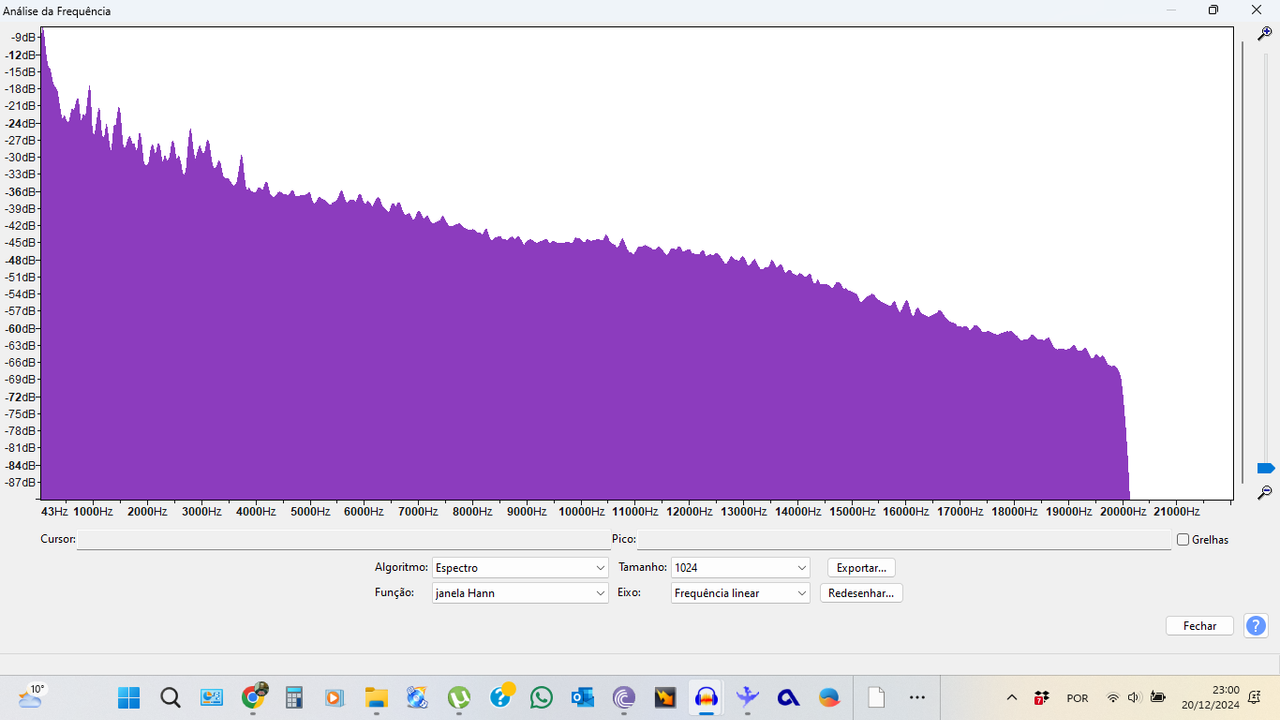Image resolution: width=1280 pixels, height=720 pixels.
Task: Open Outlook from the taskbar
Action: point(583,697)
